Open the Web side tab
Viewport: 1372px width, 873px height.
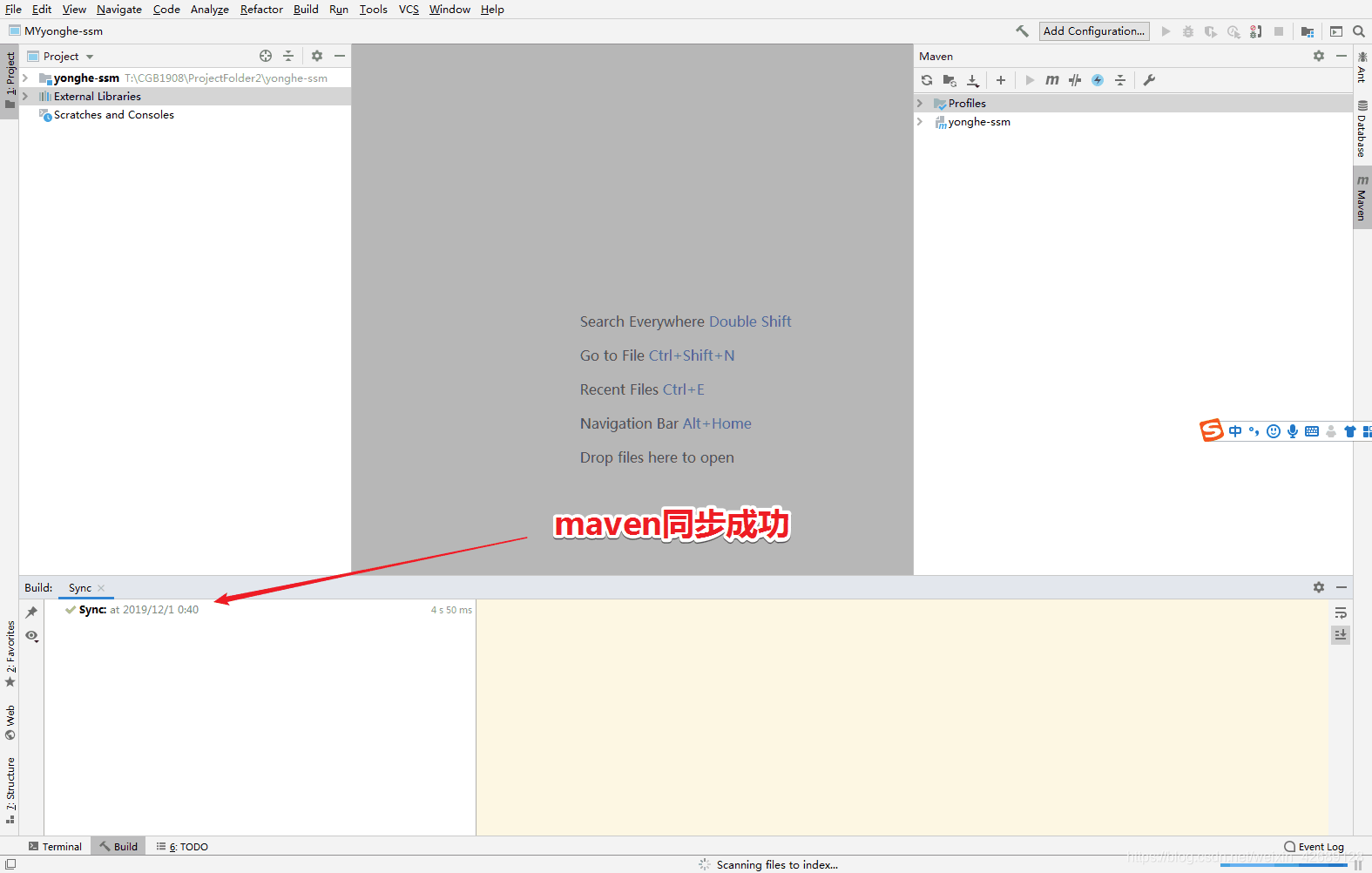10,722
